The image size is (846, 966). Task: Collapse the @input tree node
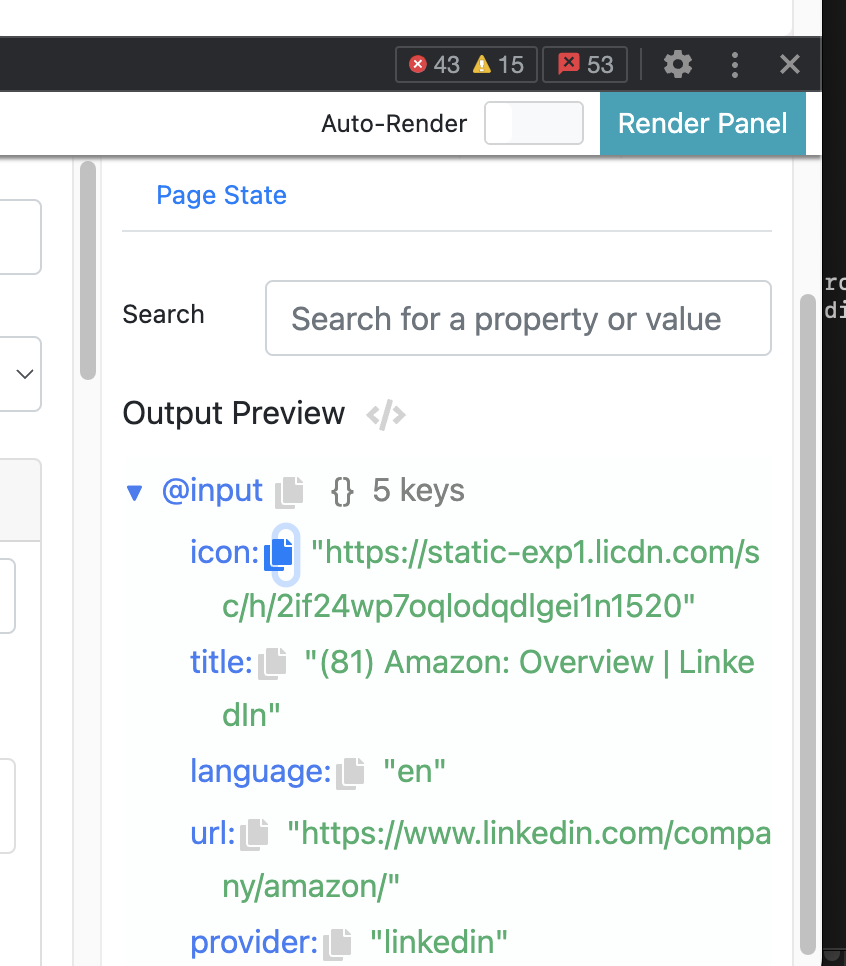pyautogui.click(x=134, y=492)
